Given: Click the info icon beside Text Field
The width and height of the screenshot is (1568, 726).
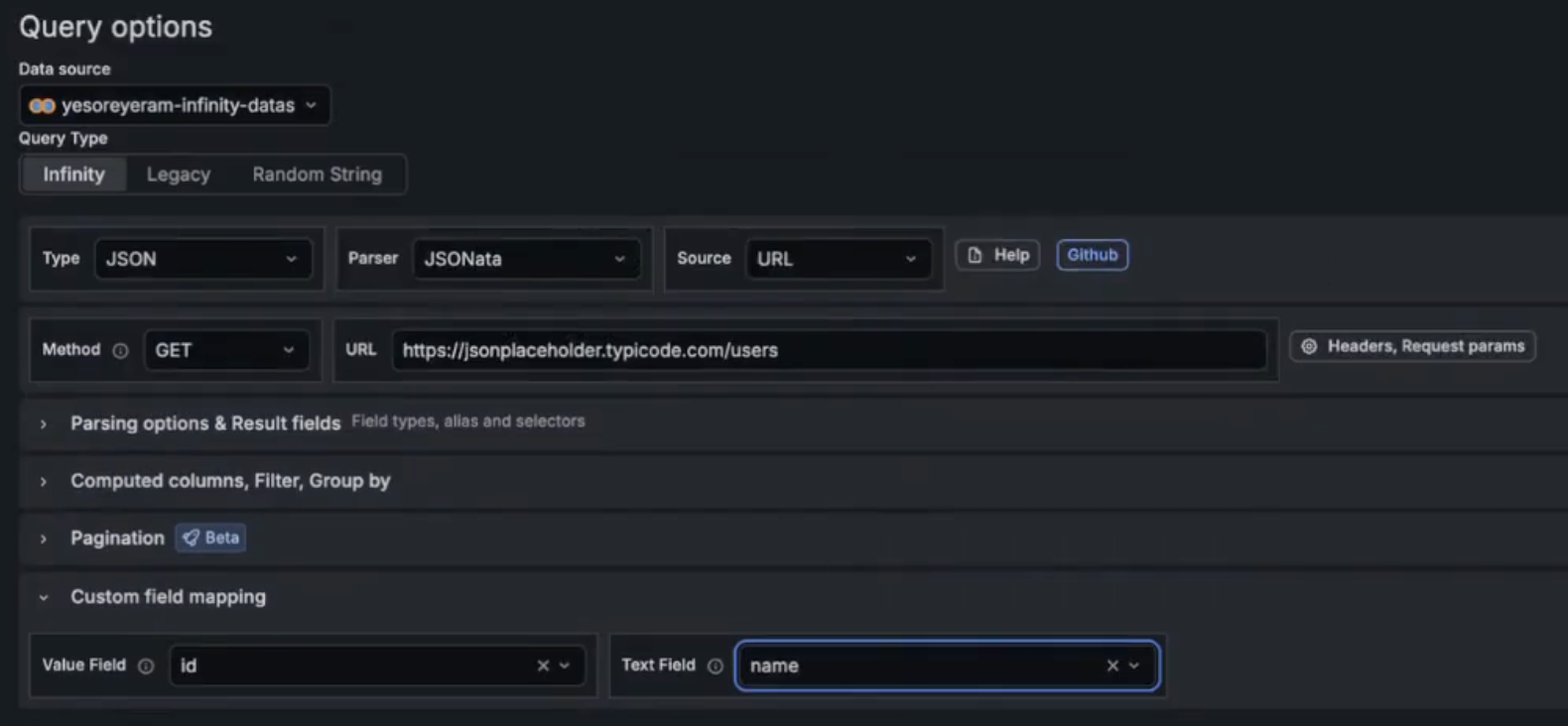Looking at the screenshot, I should pos(715,665).
